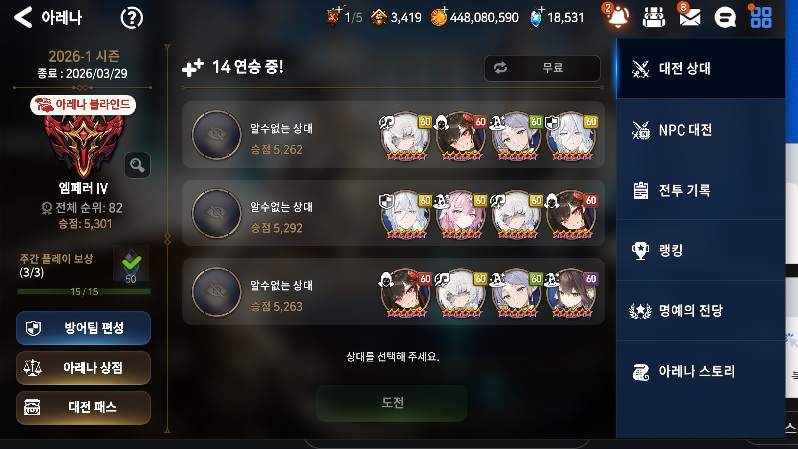Screen dimensions: 798x449
Task: Click the plus on gold 448,080,590
Action: 444,10
